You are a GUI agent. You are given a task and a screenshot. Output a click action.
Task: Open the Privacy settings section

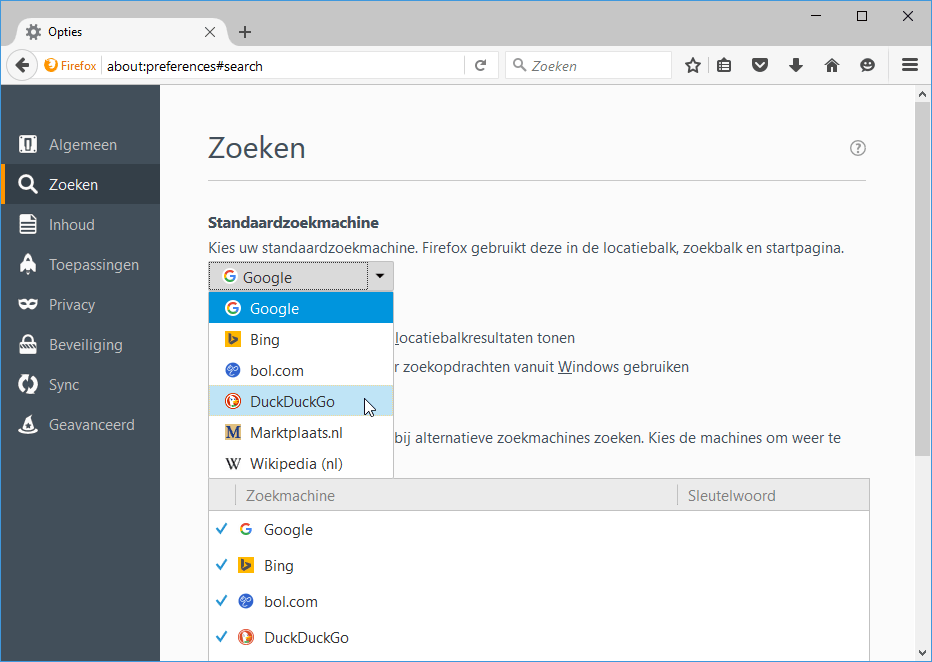pos(72,305)
